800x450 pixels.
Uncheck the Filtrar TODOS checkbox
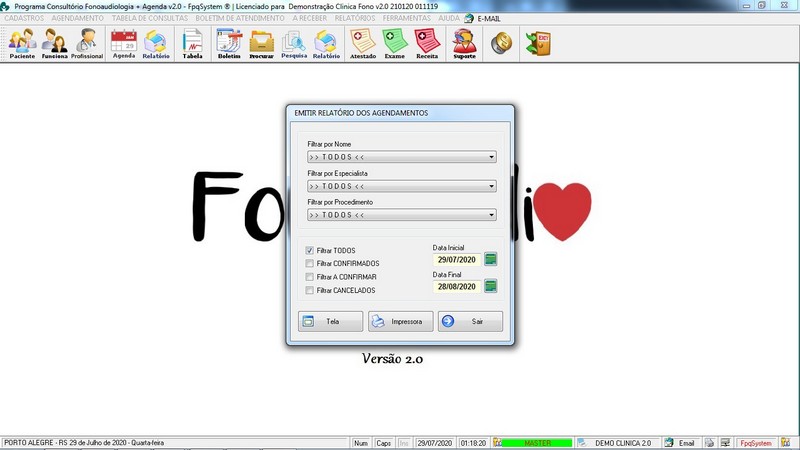[x=309, y=251]
